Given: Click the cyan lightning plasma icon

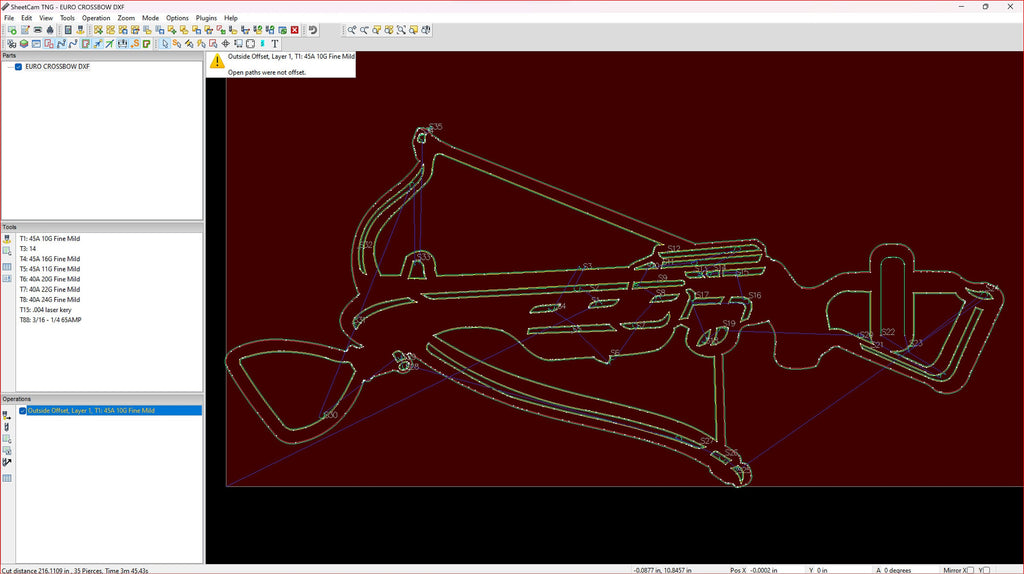Looking at the screenshot, I should (263, 44).
